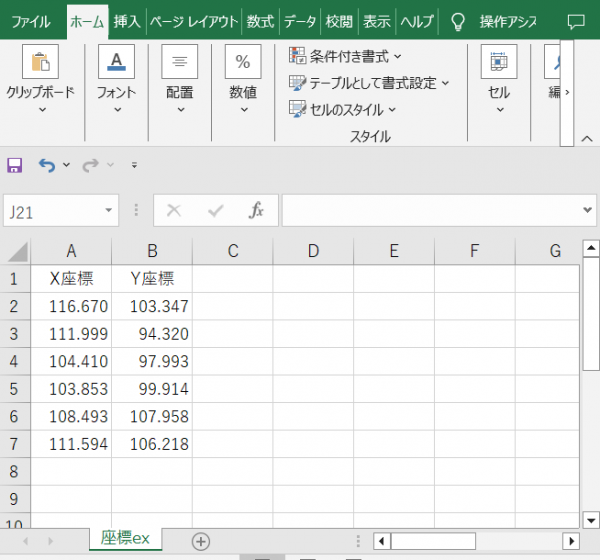Expand Format as Table (テーブルとして書式設定) dropdown
This screenshot has height=560, width=600.
[x=369, y=83]
